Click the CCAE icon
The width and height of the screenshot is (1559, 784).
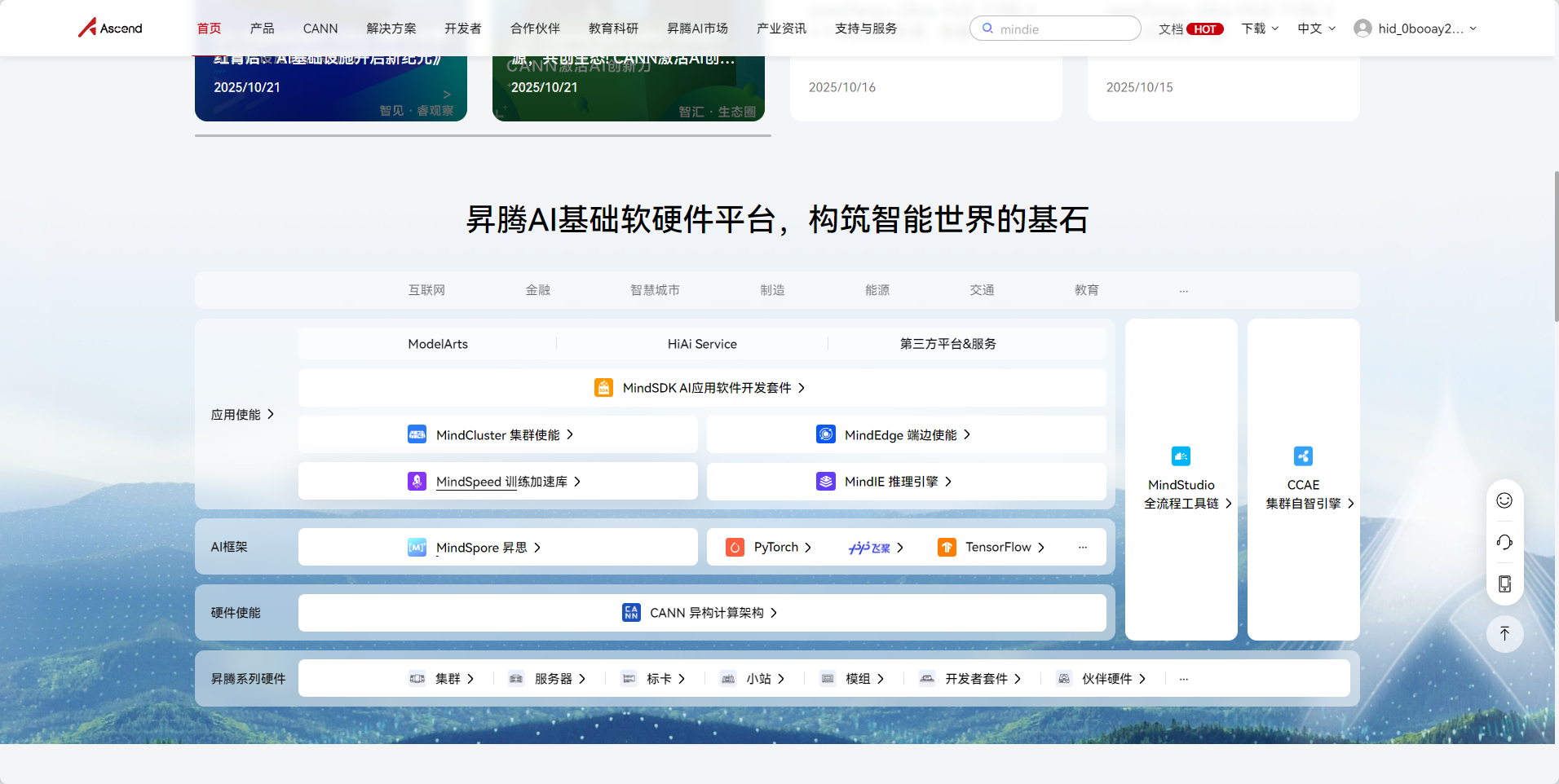pyautogui.click(x=1303, y=456)
